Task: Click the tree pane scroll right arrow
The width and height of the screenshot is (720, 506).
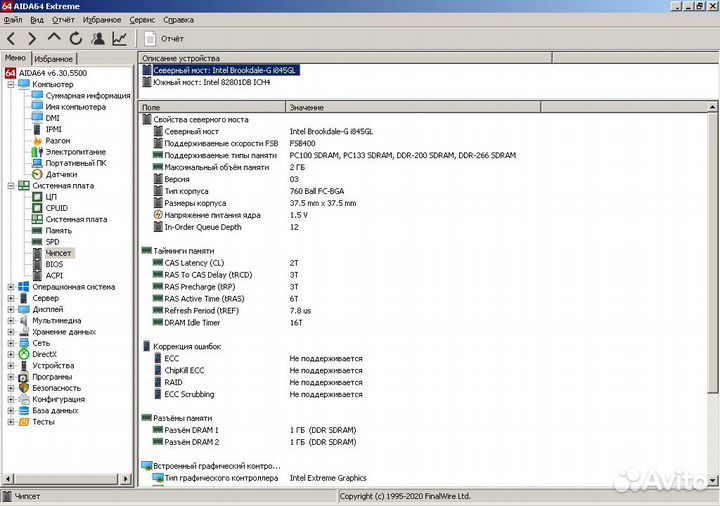Action: (x=125, y=479)
